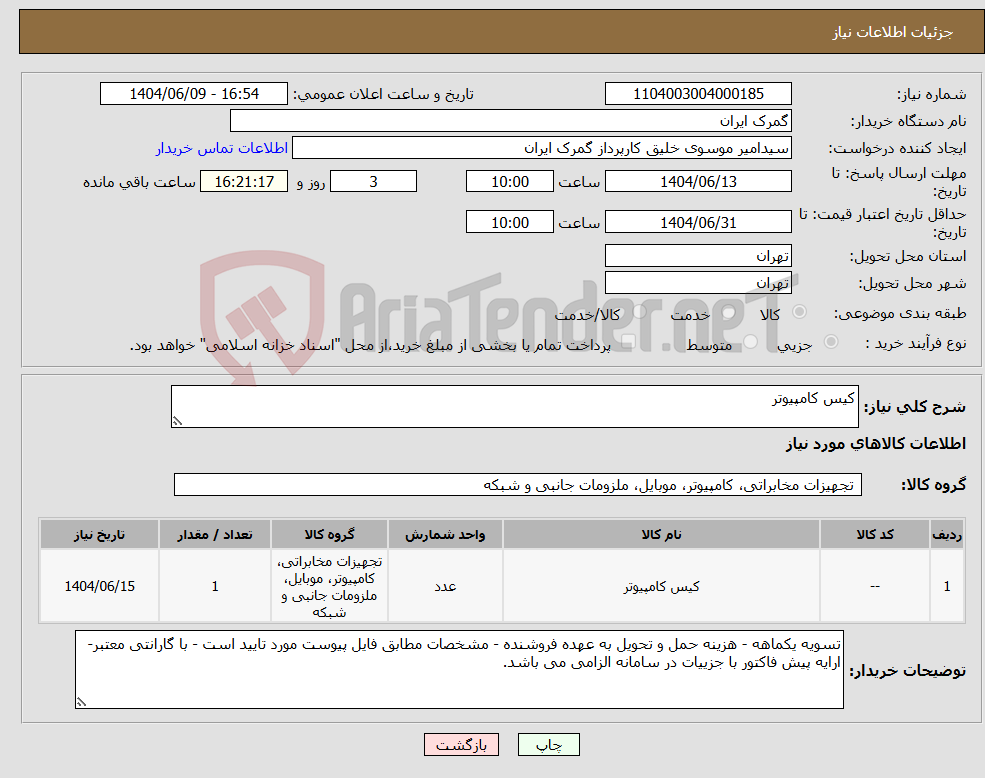Click the reply deadline date 1404/06/13 field
The image size is (985, 778).
698,181
